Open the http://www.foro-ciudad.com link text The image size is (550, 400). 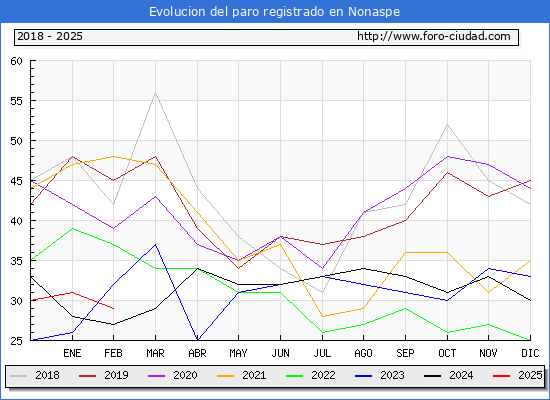pyautogui.click(x=434, y=36)
